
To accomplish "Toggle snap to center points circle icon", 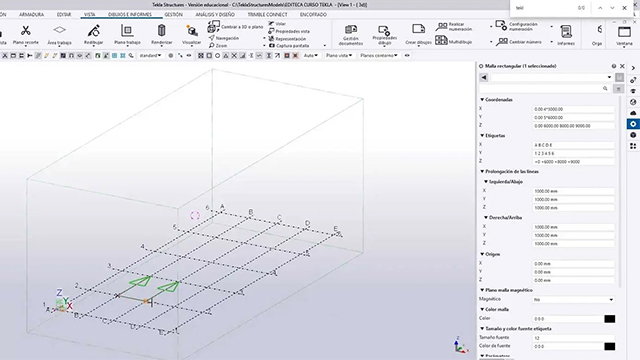I will coord(218,56).
